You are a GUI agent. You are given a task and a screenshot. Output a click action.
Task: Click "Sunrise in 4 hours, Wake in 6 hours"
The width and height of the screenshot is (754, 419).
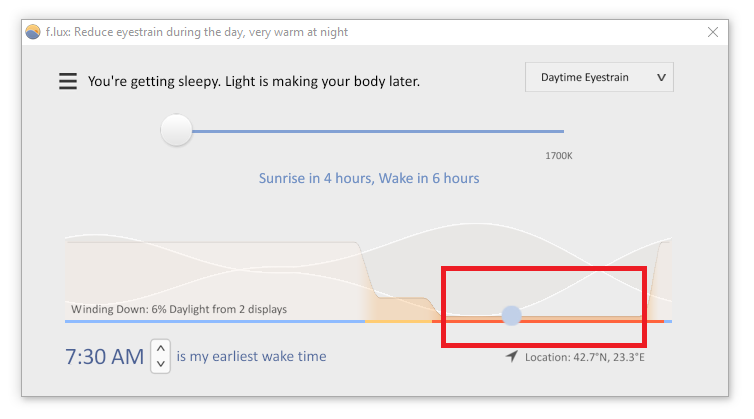point(369,178)
